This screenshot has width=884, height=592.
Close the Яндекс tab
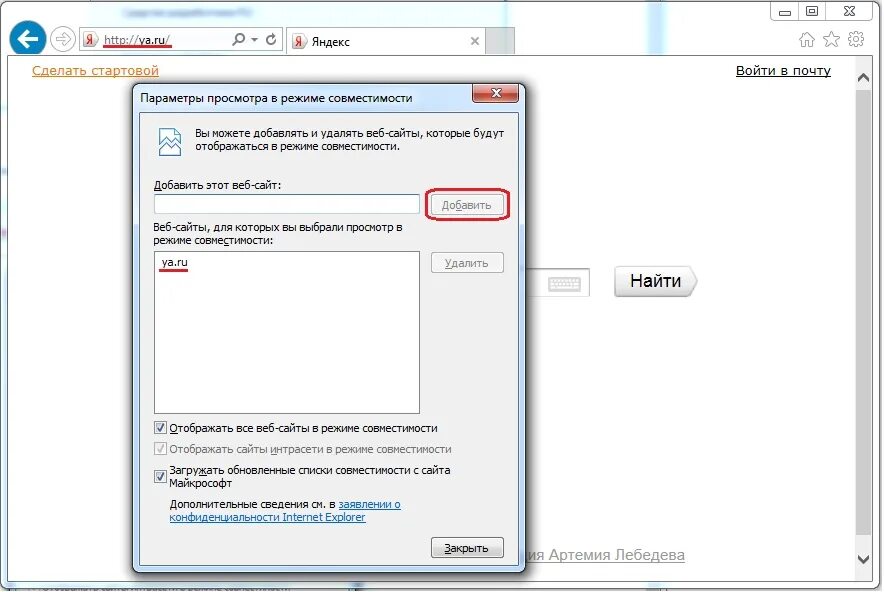pos(475,41)
